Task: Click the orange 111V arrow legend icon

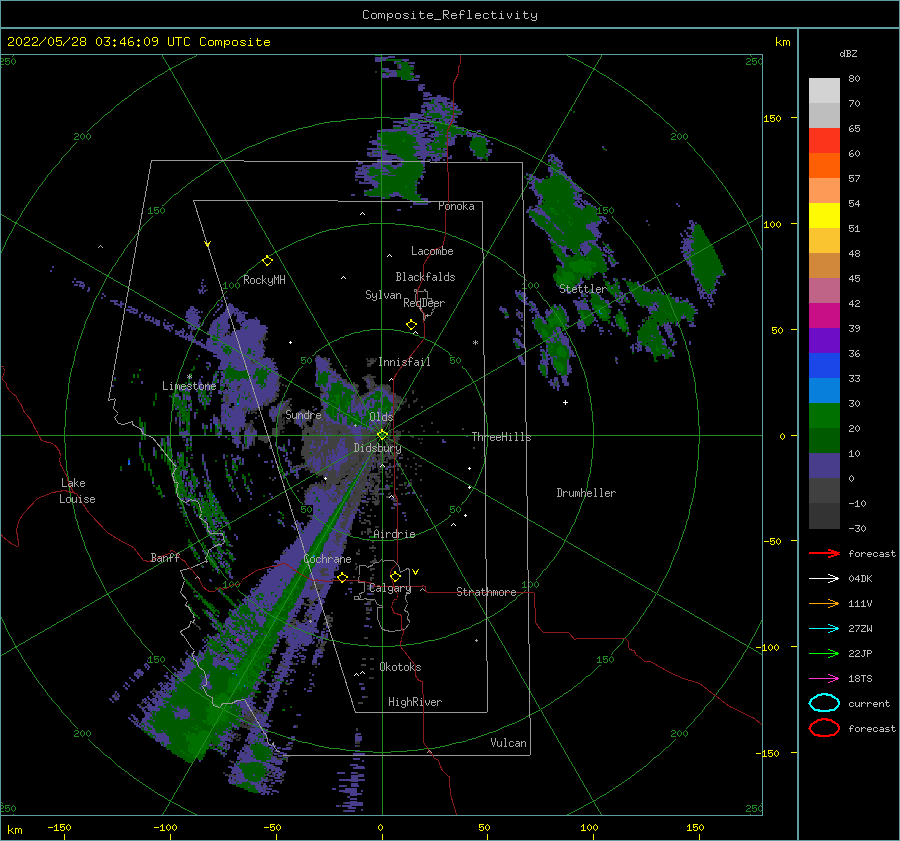Action: click(x=824, y=603)
